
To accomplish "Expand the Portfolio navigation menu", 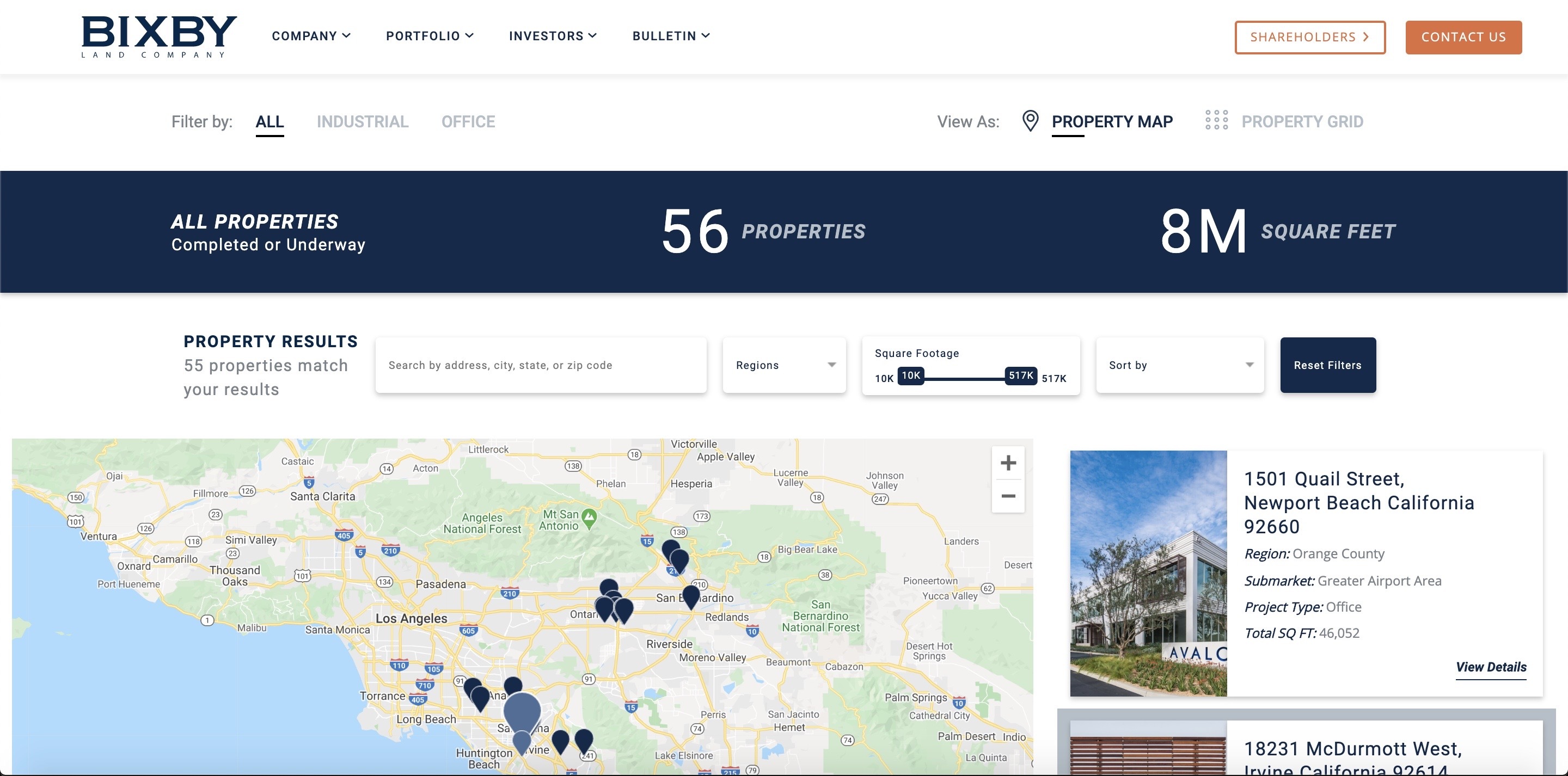I will point(429,36).
